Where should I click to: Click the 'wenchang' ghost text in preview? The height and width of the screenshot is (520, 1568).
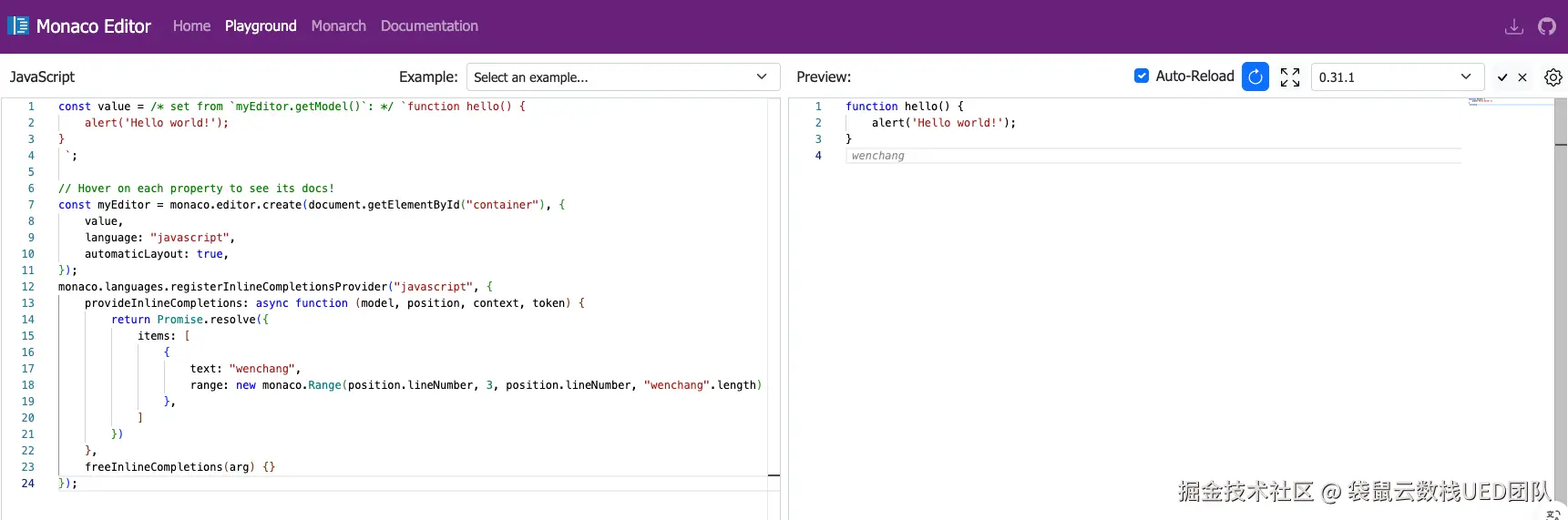coord(878,156)
